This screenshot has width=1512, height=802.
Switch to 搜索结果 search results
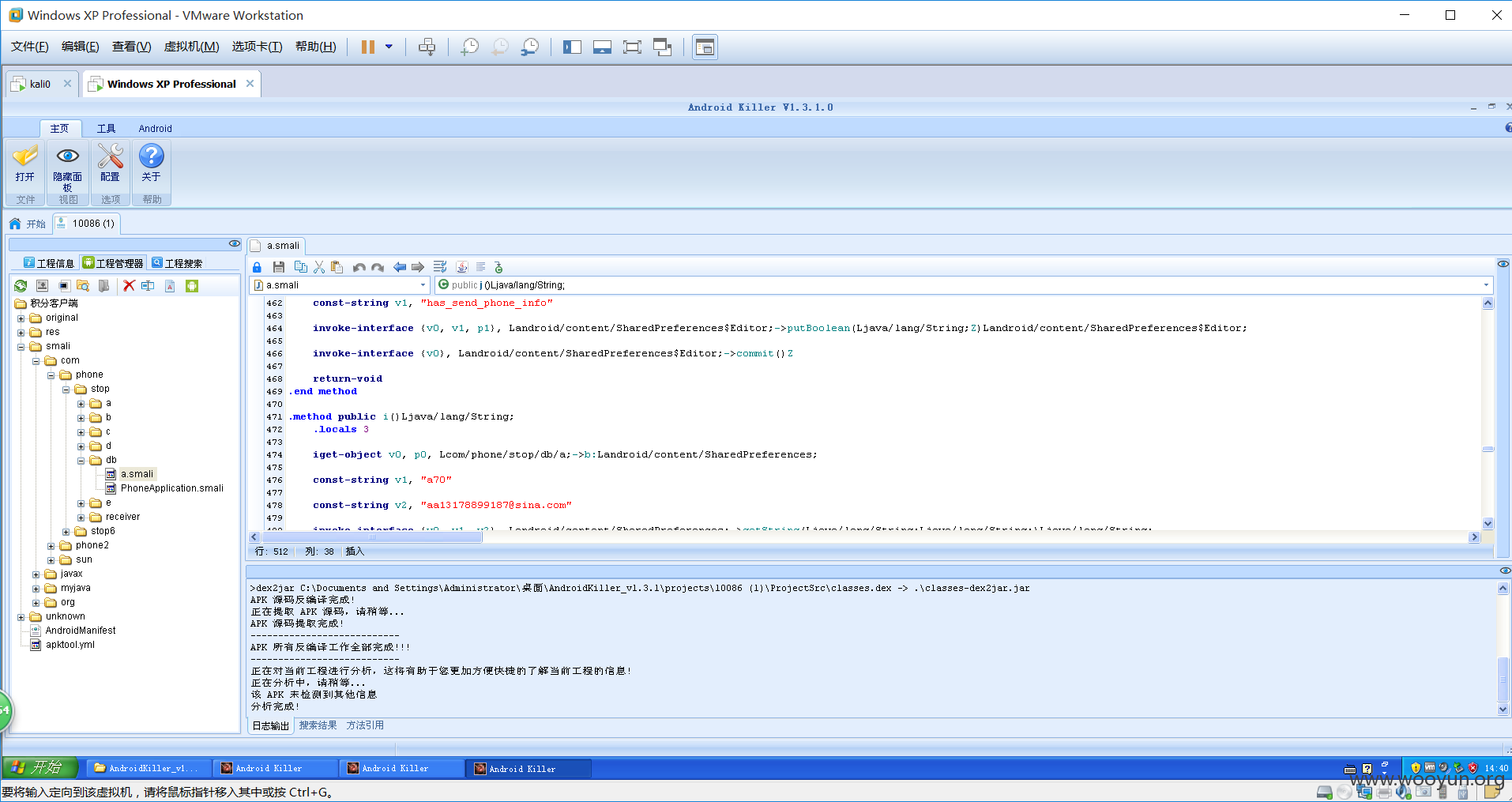[318, 725]
